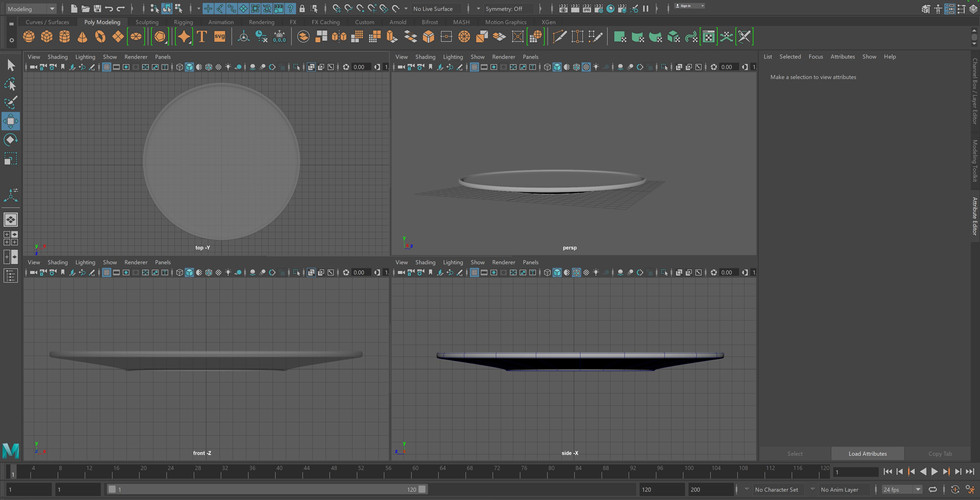Open the Shading menu in top viewport
Image resolution: width=980 pixels, height=500 pixels.
(x=58, y=57)
